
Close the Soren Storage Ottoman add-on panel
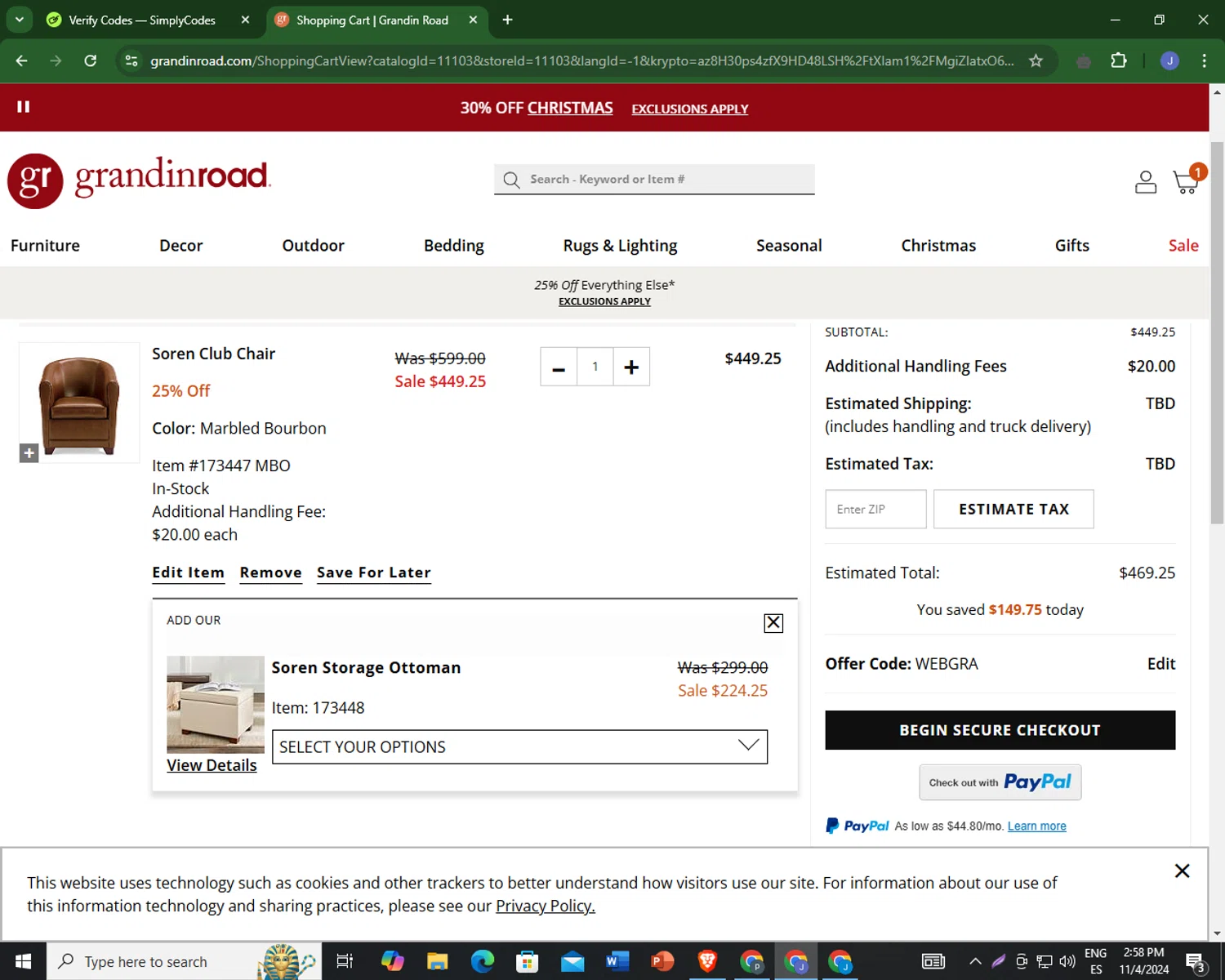tap(773, 623)
